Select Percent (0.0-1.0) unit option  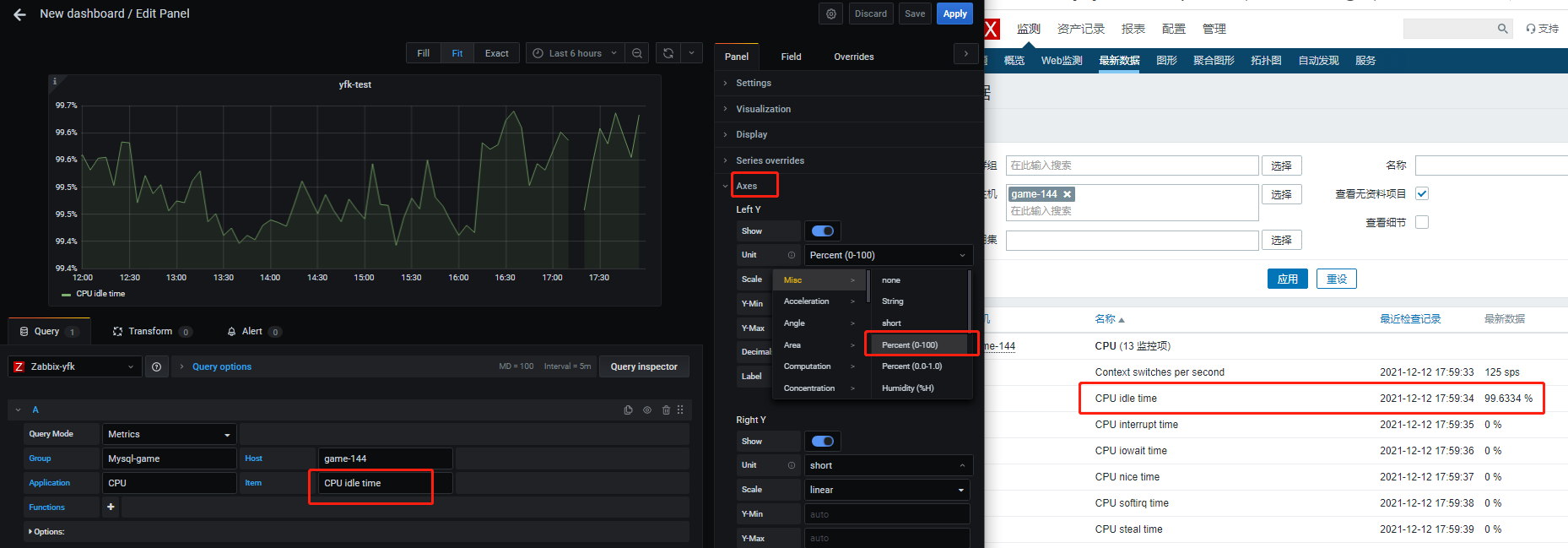[x=912, y=366]
